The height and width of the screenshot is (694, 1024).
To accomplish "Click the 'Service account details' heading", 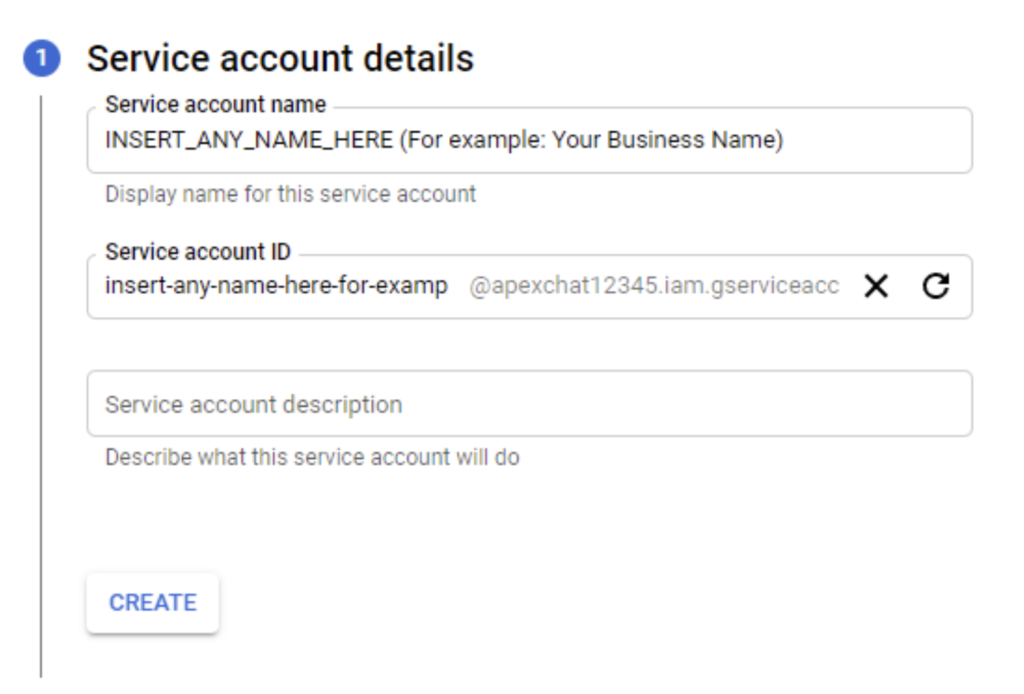I will click(280, 58).
